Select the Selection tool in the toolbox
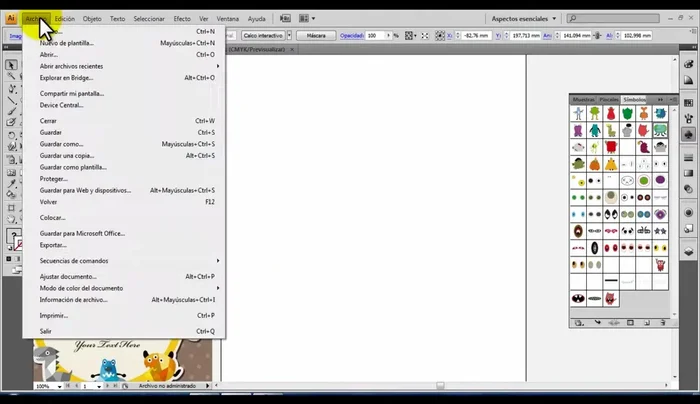 click(x=12, y=64)
